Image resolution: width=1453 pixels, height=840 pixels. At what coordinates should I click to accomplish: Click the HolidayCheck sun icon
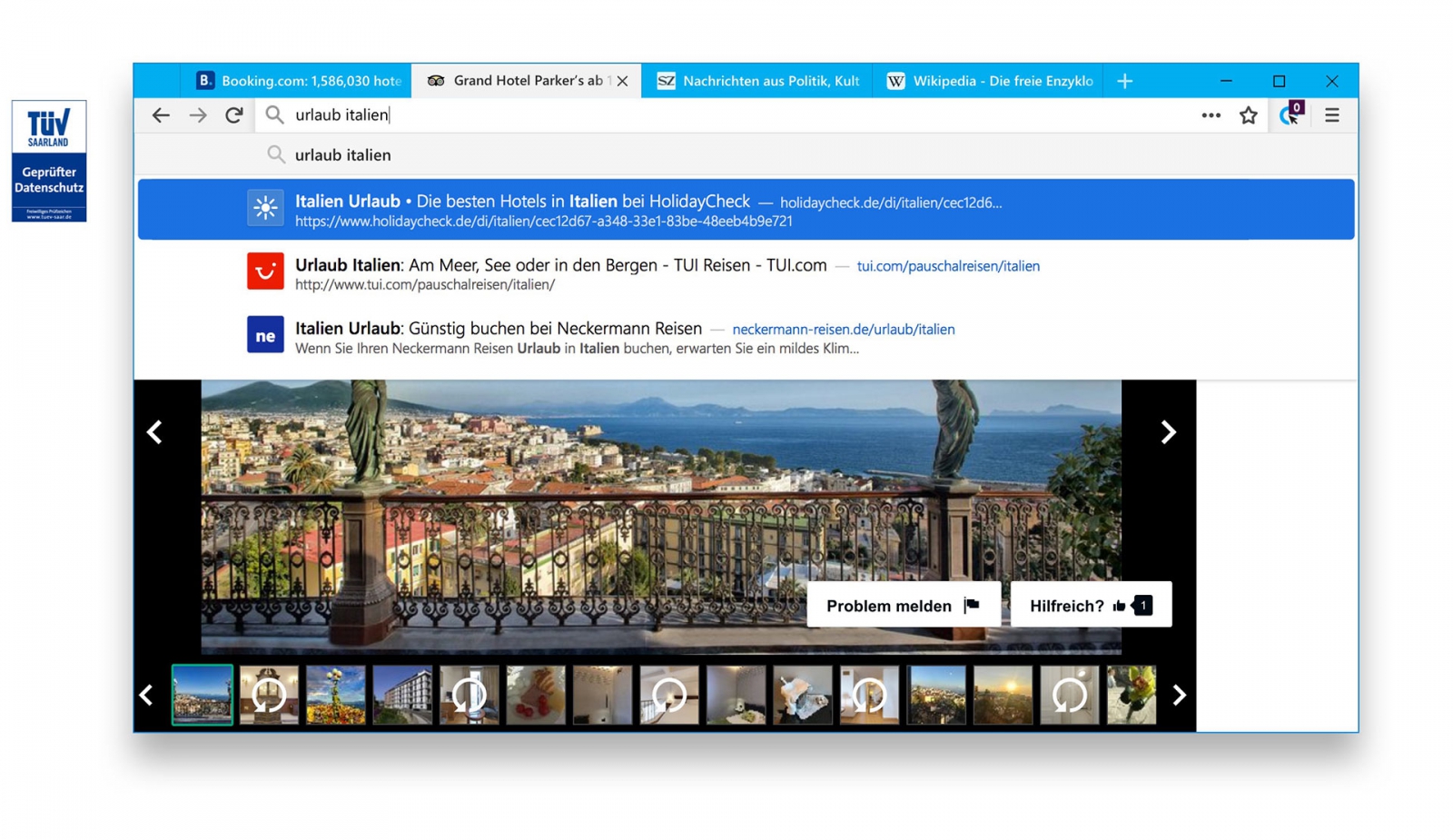coord(265,208)
